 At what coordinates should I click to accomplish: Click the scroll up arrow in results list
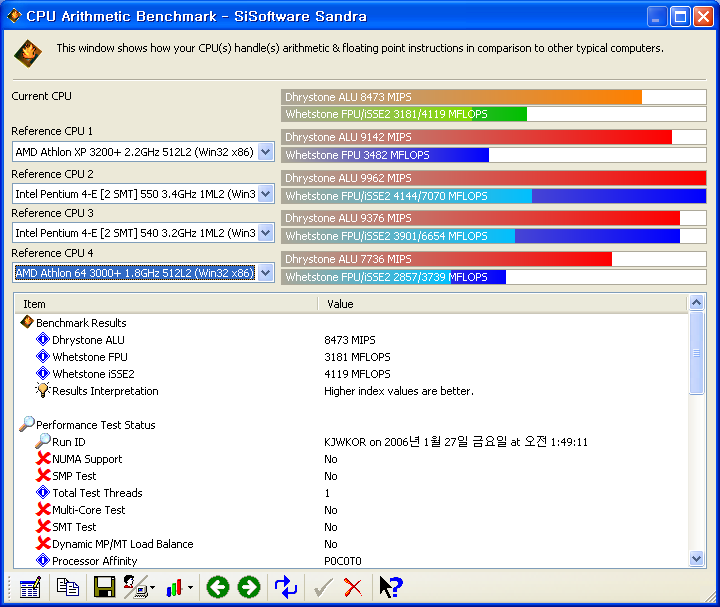tap(697, 303)
